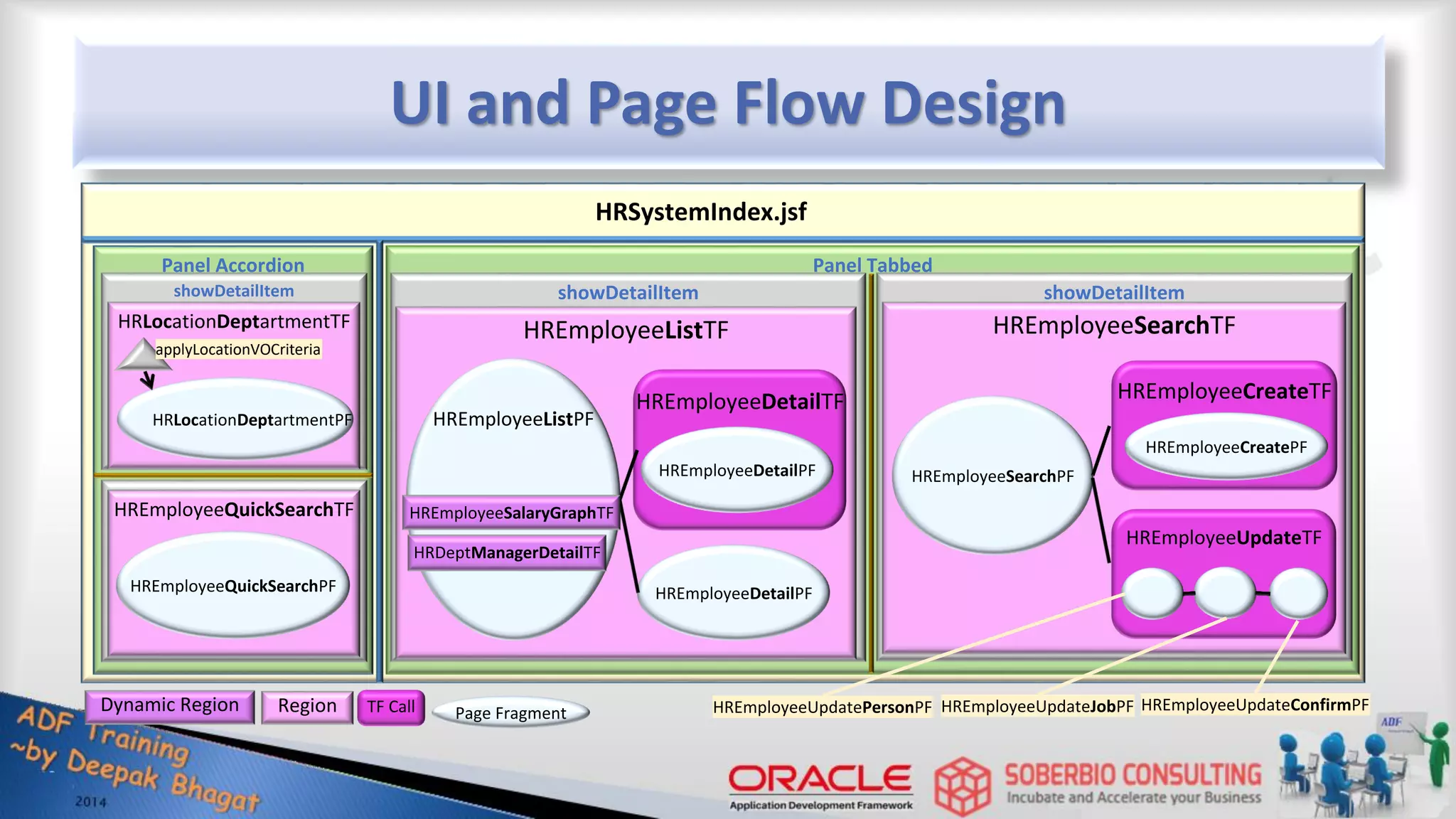This screenshot has height=819, width=1456.
Task: Open the Panel Accordion header
Action: (232, 265)
